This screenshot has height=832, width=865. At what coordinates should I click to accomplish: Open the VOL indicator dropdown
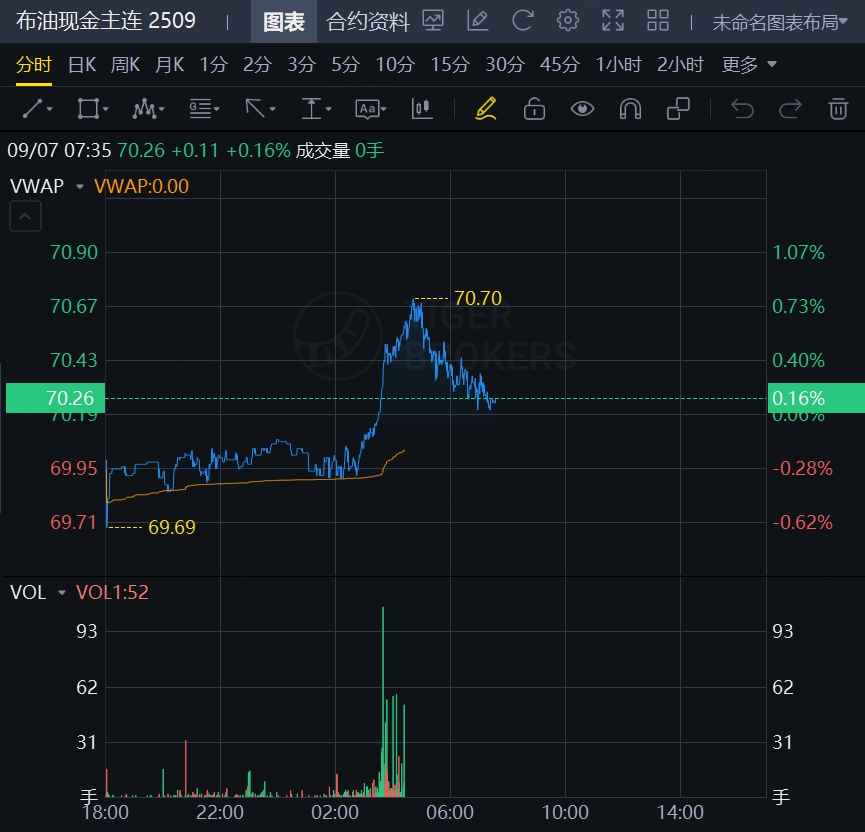coord(62,592)
